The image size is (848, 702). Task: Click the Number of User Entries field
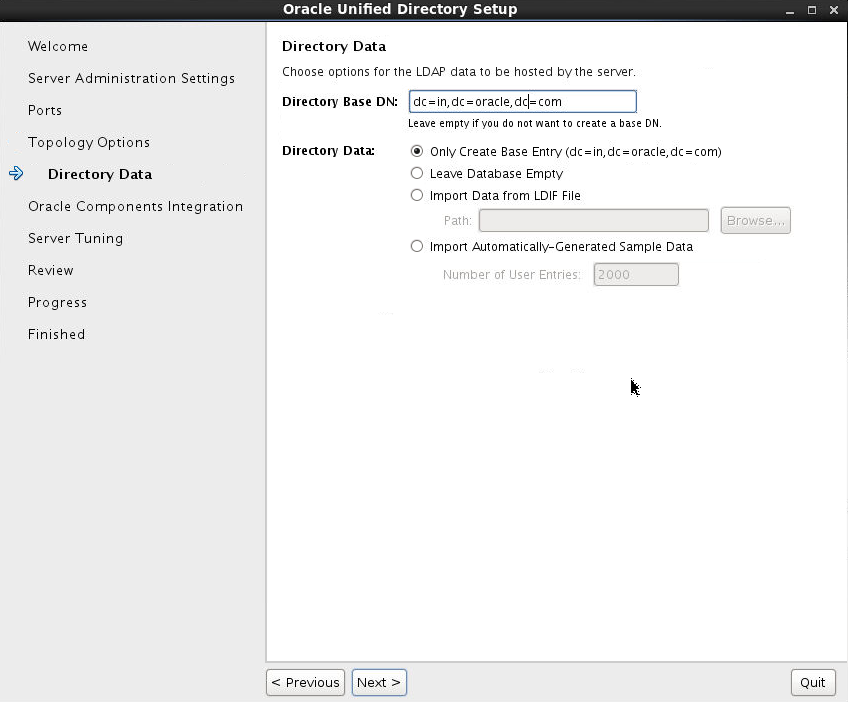(x=636, y=275)
